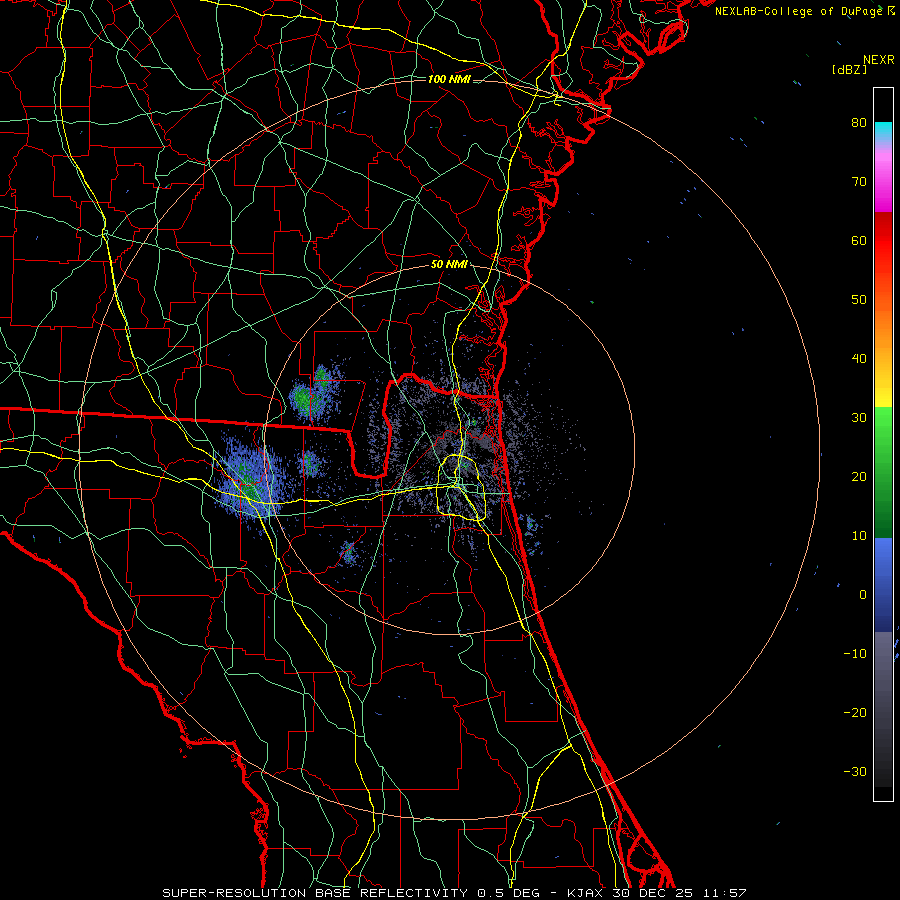Click the -20 value on the dBZ scale
This screenshot has width=900, height=900.
[x=855, y=713]
